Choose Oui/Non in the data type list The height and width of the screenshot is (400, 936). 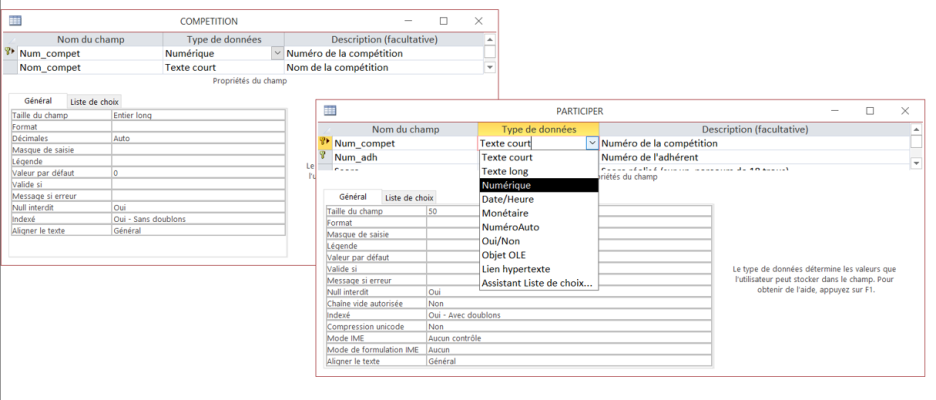tap(538, 241)
